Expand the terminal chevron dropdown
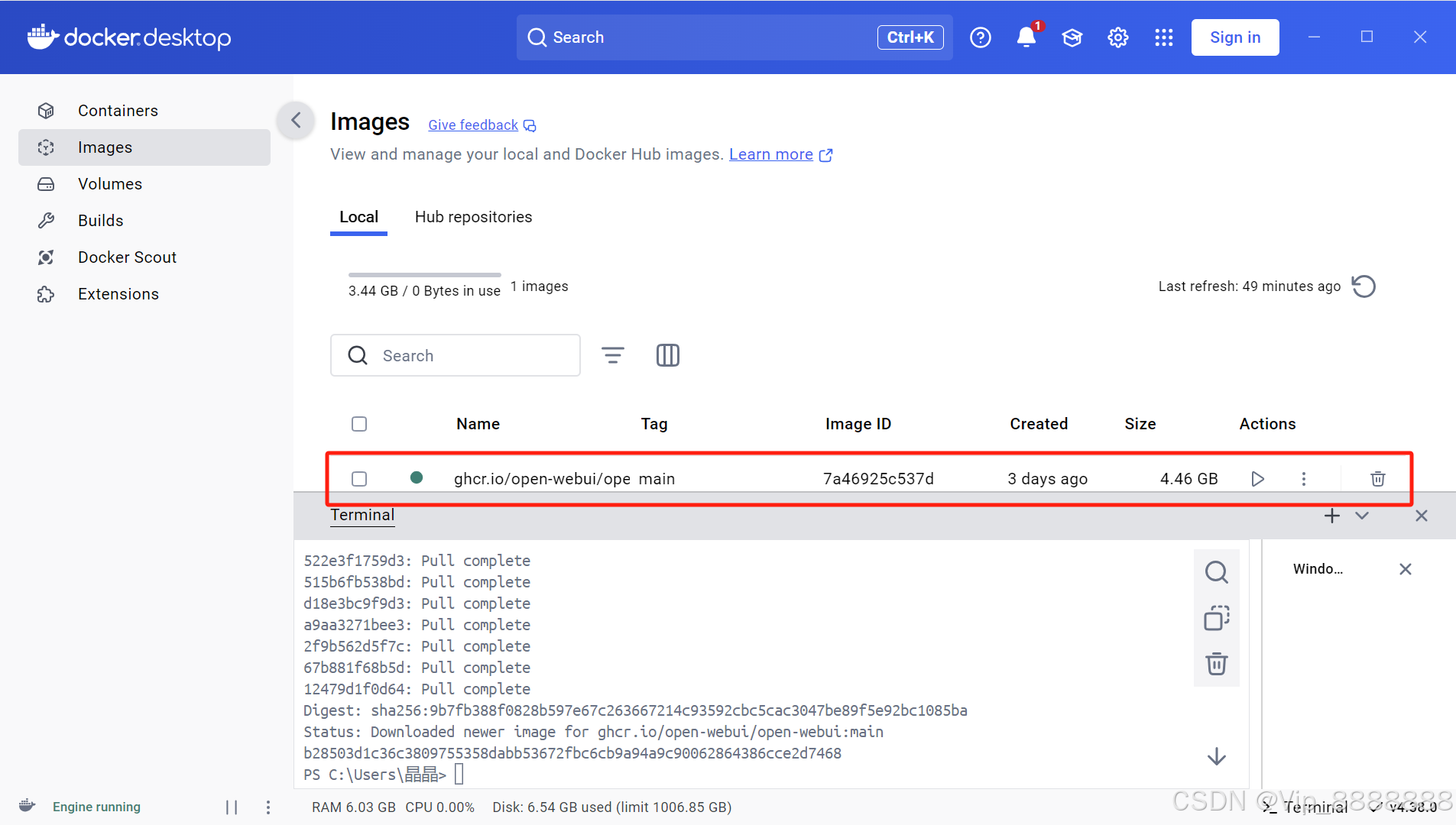Viewport: 1456px width, 825px height. click(1362, 516)
